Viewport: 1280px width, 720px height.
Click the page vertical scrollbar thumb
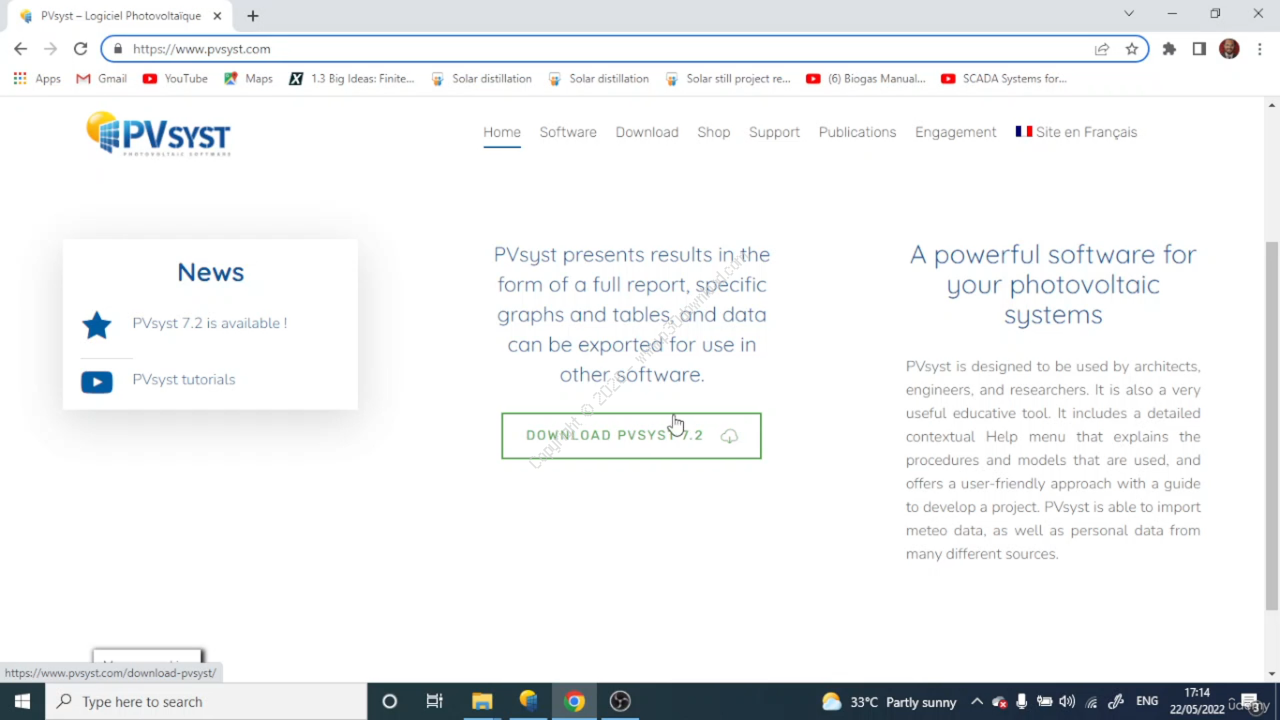1272,425
